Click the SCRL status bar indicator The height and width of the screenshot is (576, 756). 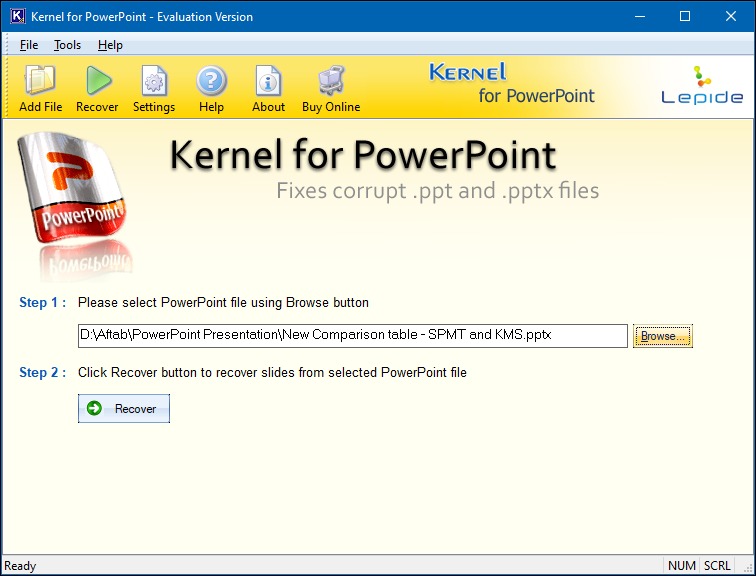click(x=716, y=565)
